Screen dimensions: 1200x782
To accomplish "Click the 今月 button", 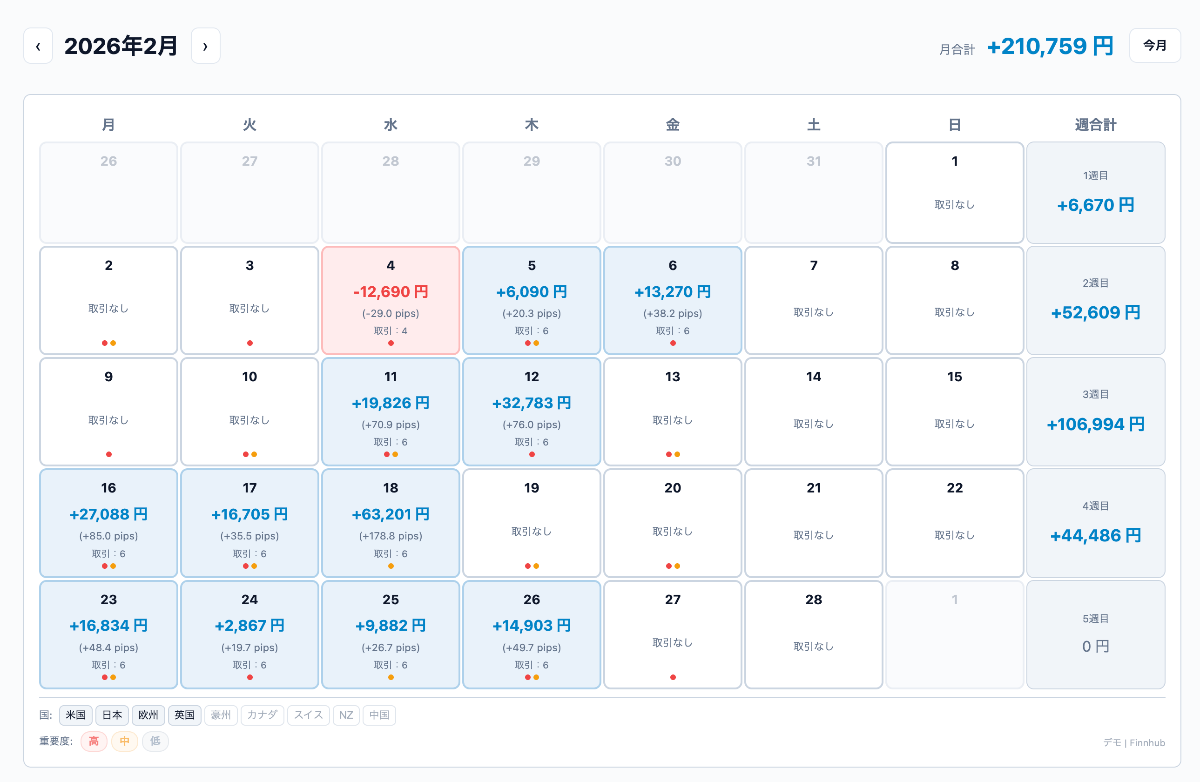I will click(1154, 46).
